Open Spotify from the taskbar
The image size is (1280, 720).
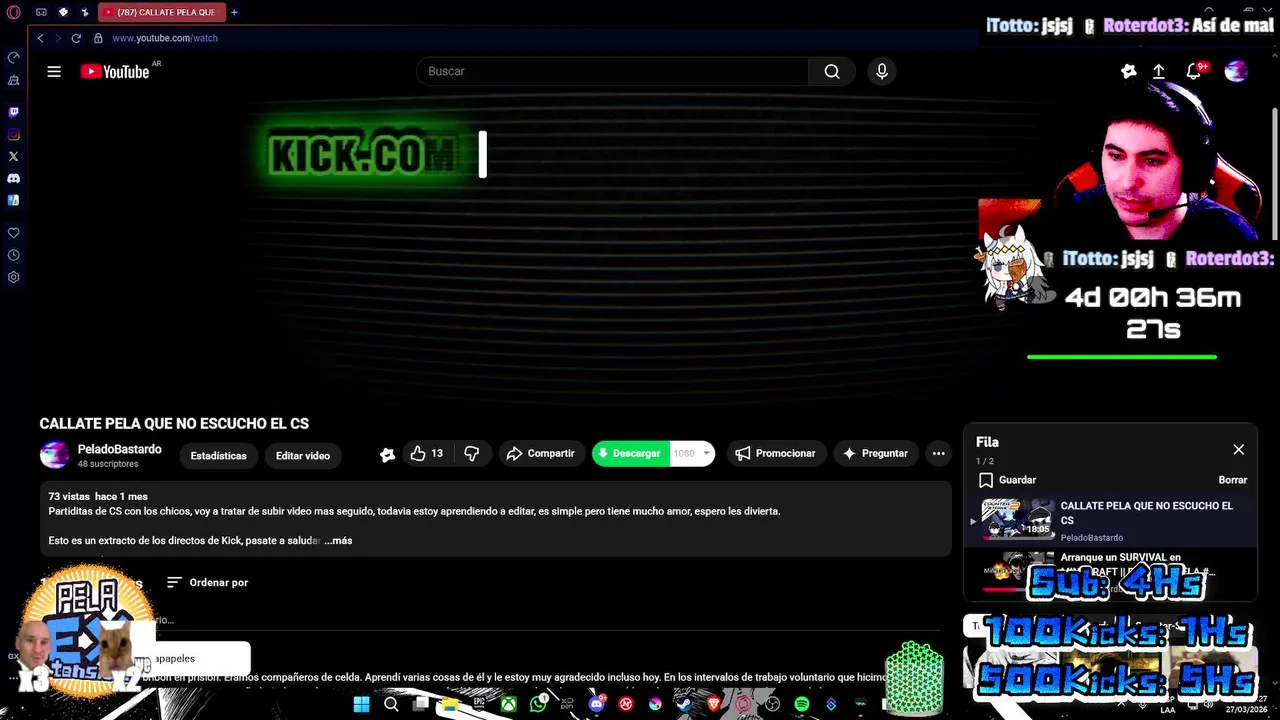[801, 705]
